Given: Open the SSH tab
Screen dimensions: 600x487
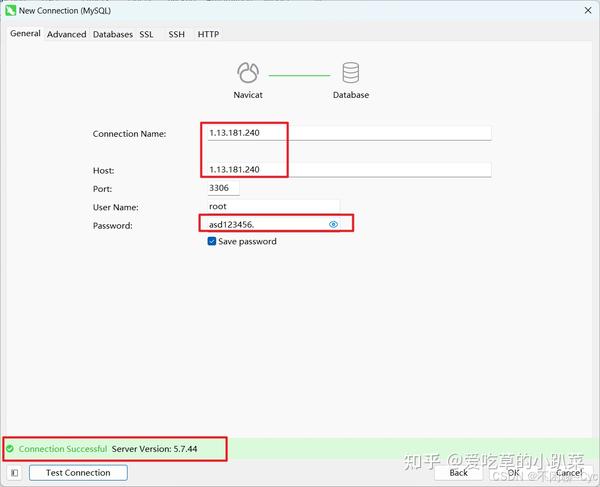Looking at the screenshot, I should [176, 34].
